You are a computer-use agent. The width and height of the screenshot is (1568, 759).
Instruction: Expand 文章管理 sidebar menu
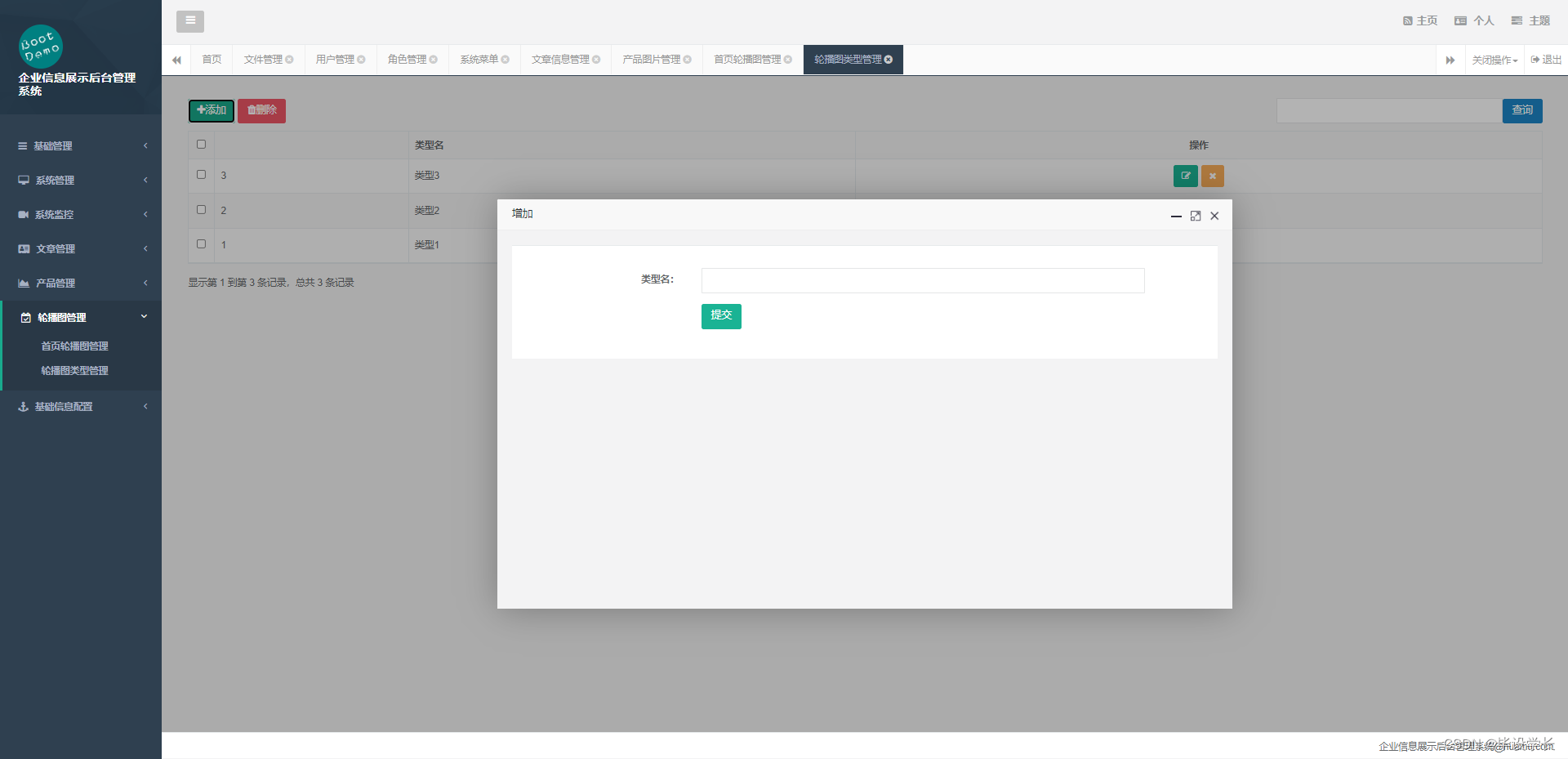(81, 249)
